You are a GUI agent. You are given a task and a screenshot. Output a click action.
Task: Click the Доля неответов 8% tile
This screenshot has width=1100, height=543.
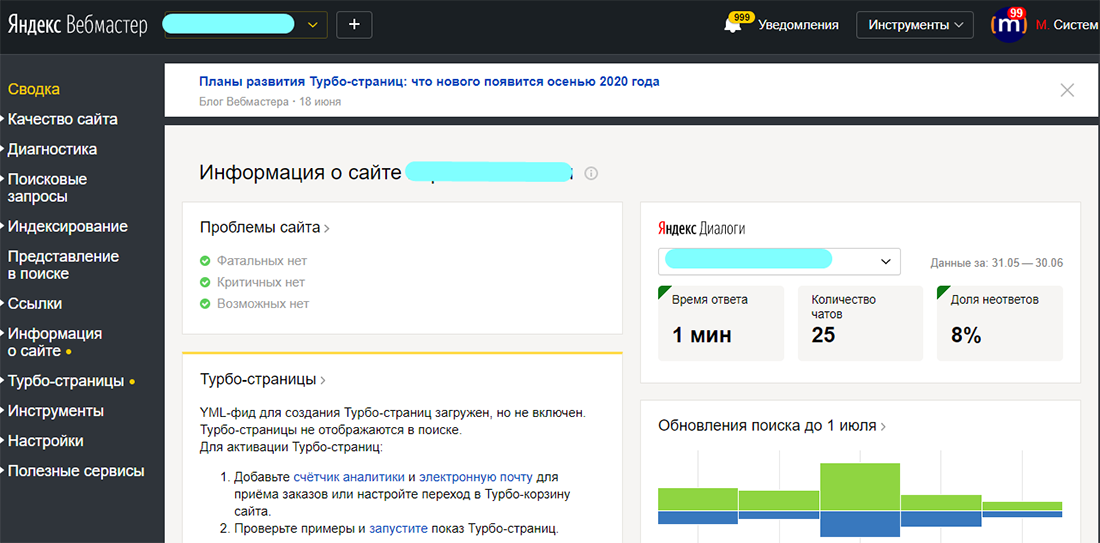coord(1000,323)
